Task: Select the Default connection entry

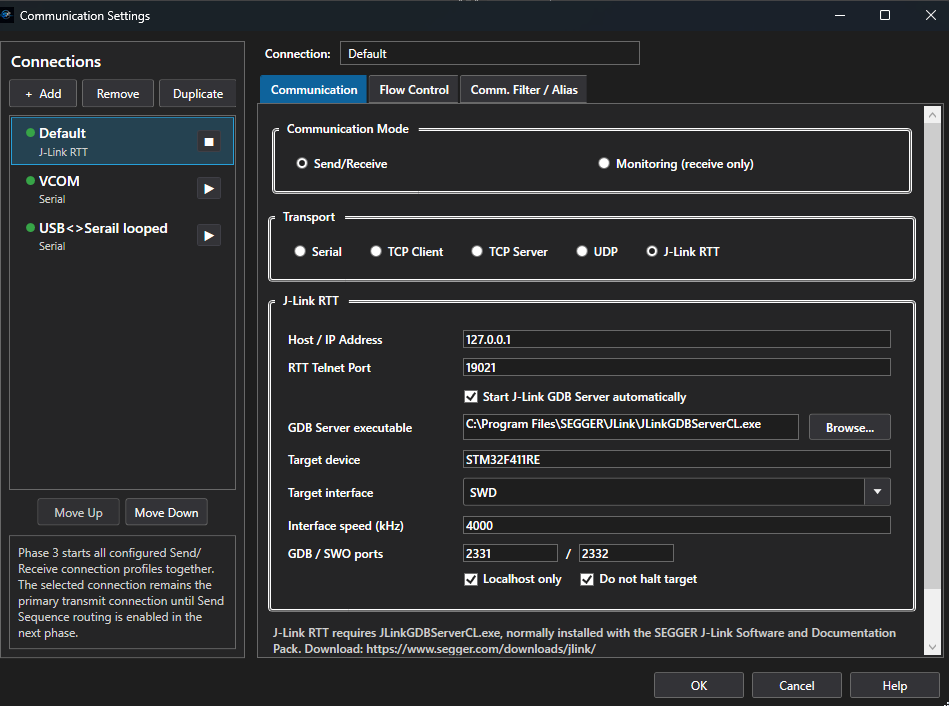Action: coord(122,141)
